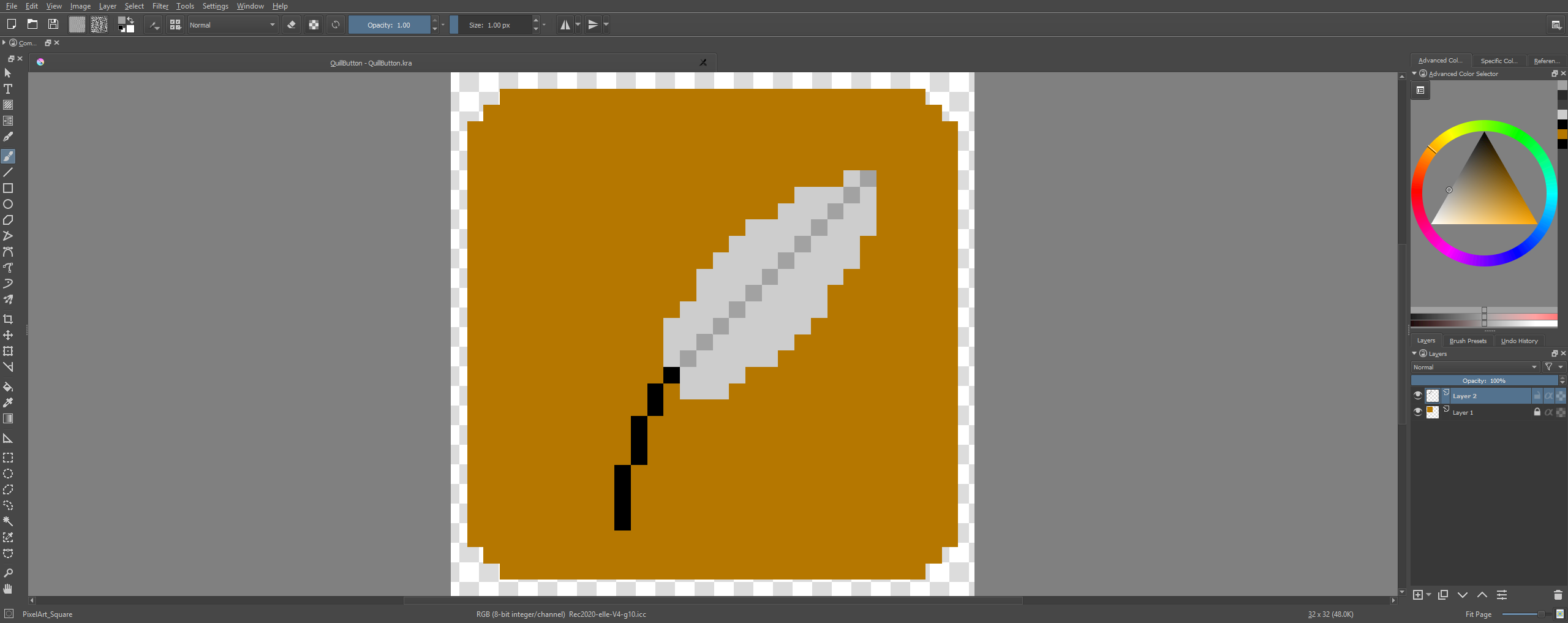Delete the selected layer with trash icon
The image size is (1568, 623).
1558,595
